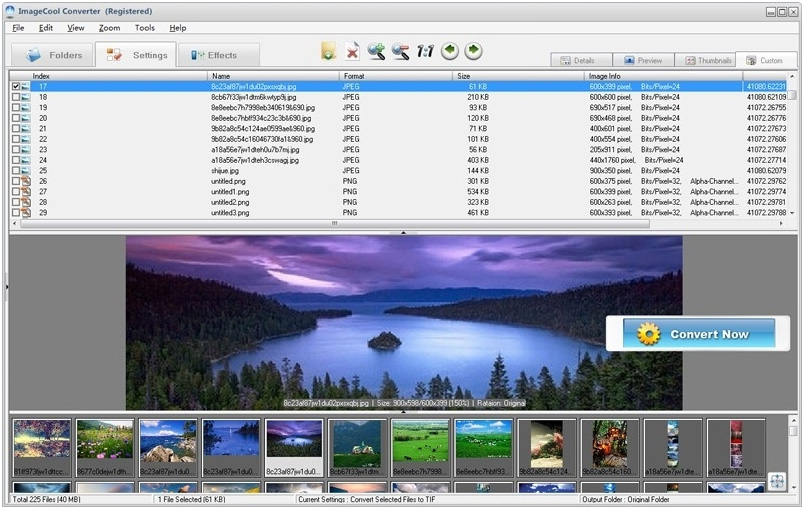805x511 pixels.
Task: Open the Tools menu
Action: click(145, 28)
